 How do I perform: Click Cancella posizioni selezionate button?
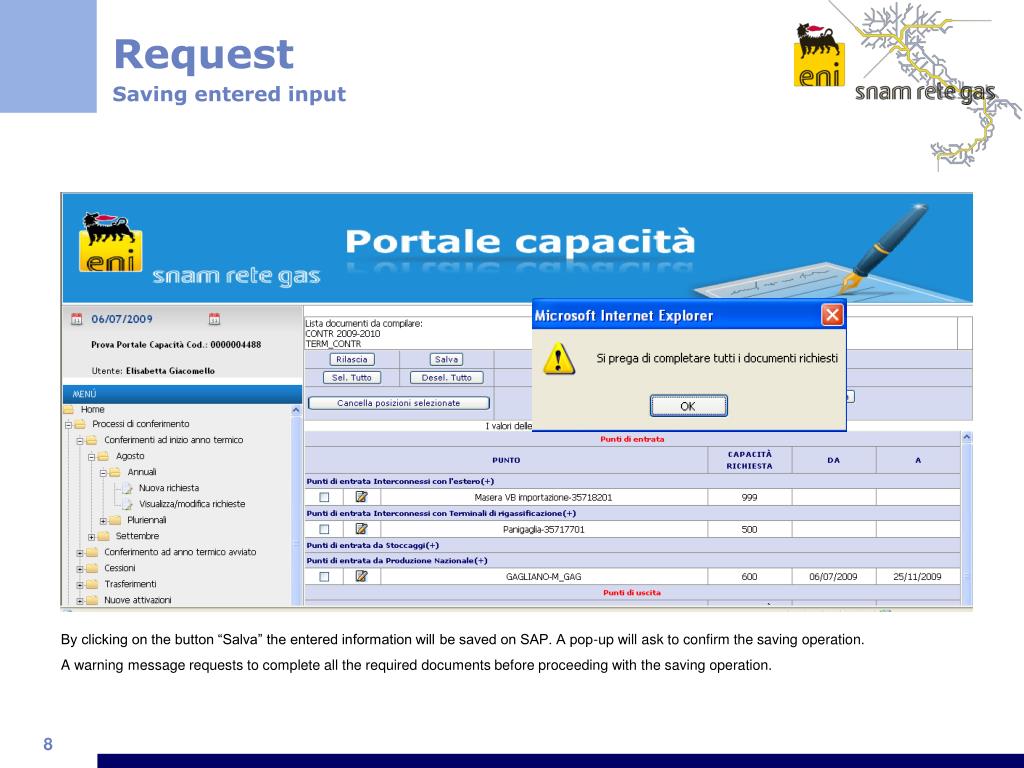point(398,403)
